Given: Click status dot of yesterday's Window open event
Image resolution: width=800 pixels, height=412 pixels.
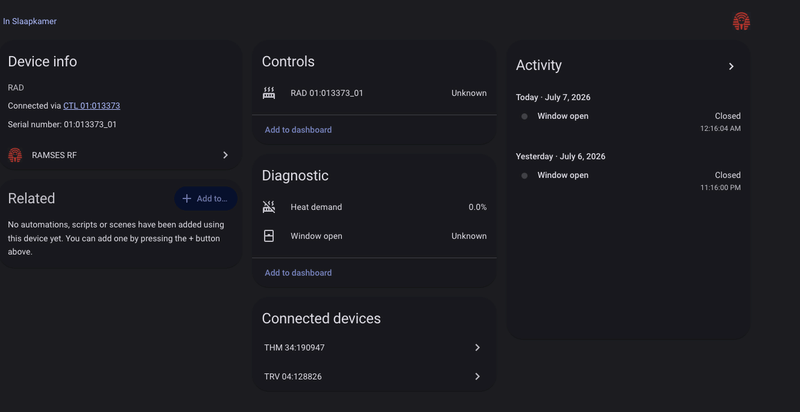Looking at the screenshot, I should tap(524, 175).
